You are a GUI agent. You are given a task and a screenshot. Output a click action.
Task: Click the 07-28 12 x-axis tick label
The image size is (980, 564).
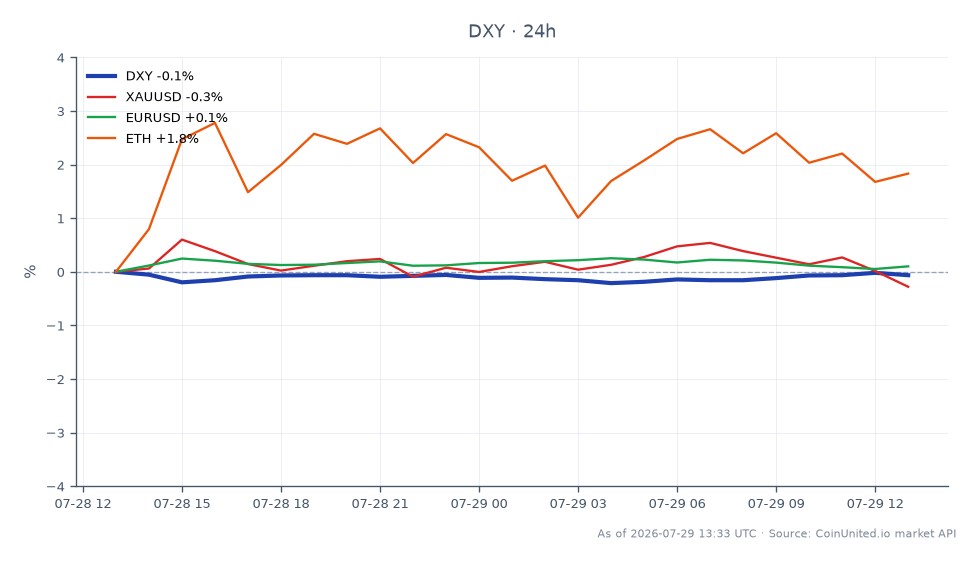click(x=83, y=504)
